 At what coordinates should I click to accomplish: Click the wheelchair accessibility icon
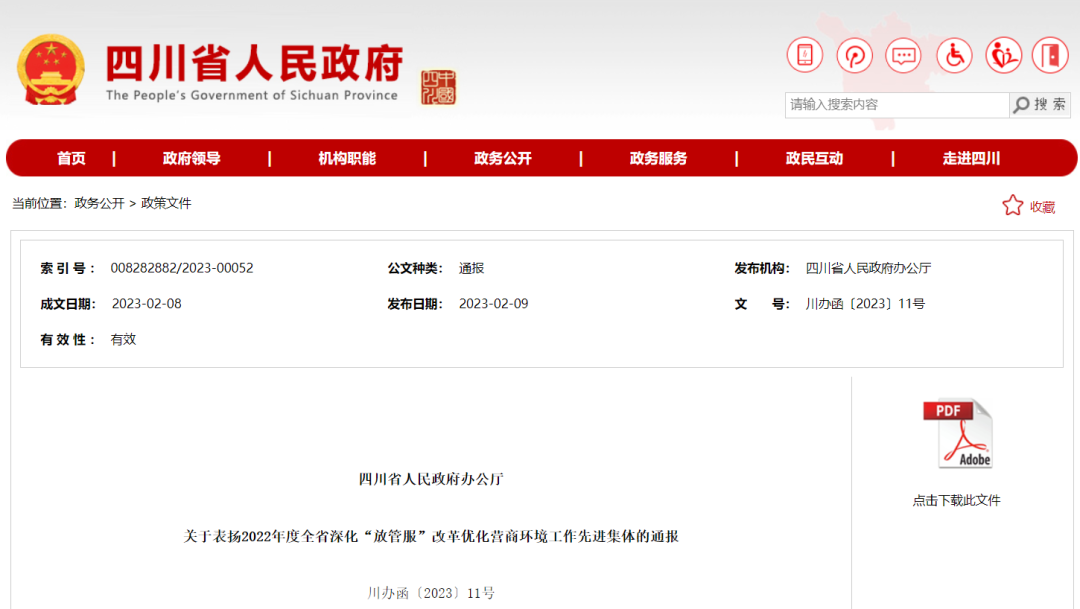(x=954, y=55)
